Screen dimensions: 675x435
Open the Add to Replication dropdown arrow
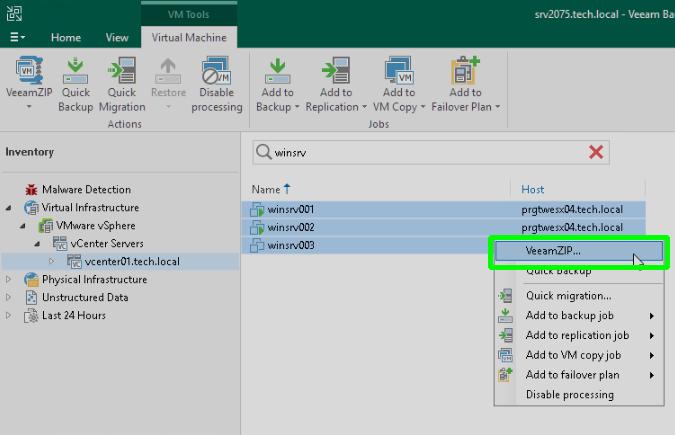[364, 107]
